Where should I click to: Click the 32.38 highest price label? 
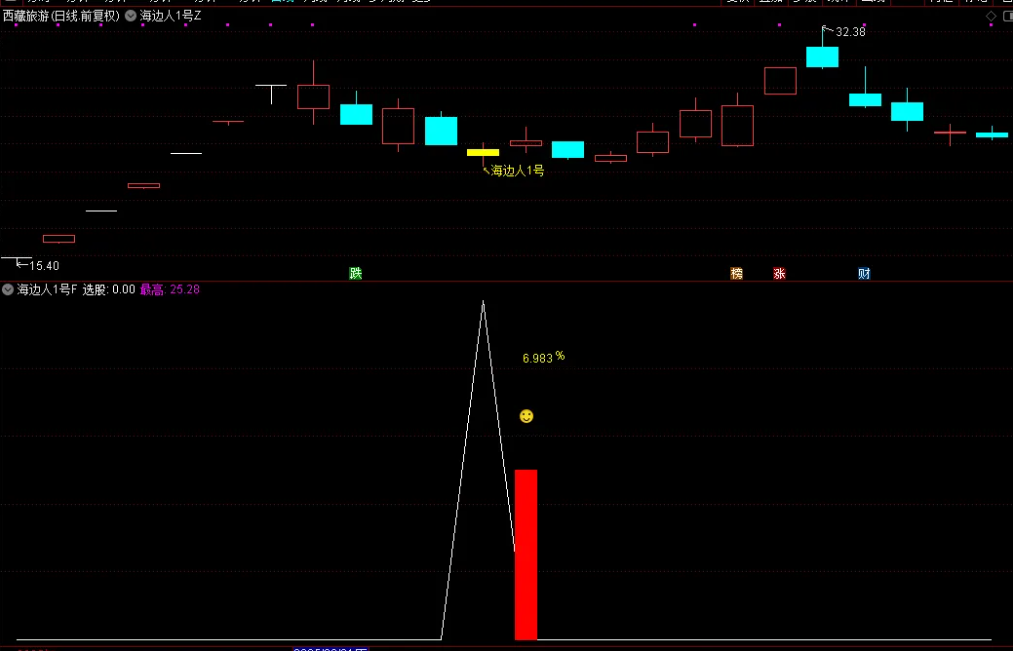[850, 32]
